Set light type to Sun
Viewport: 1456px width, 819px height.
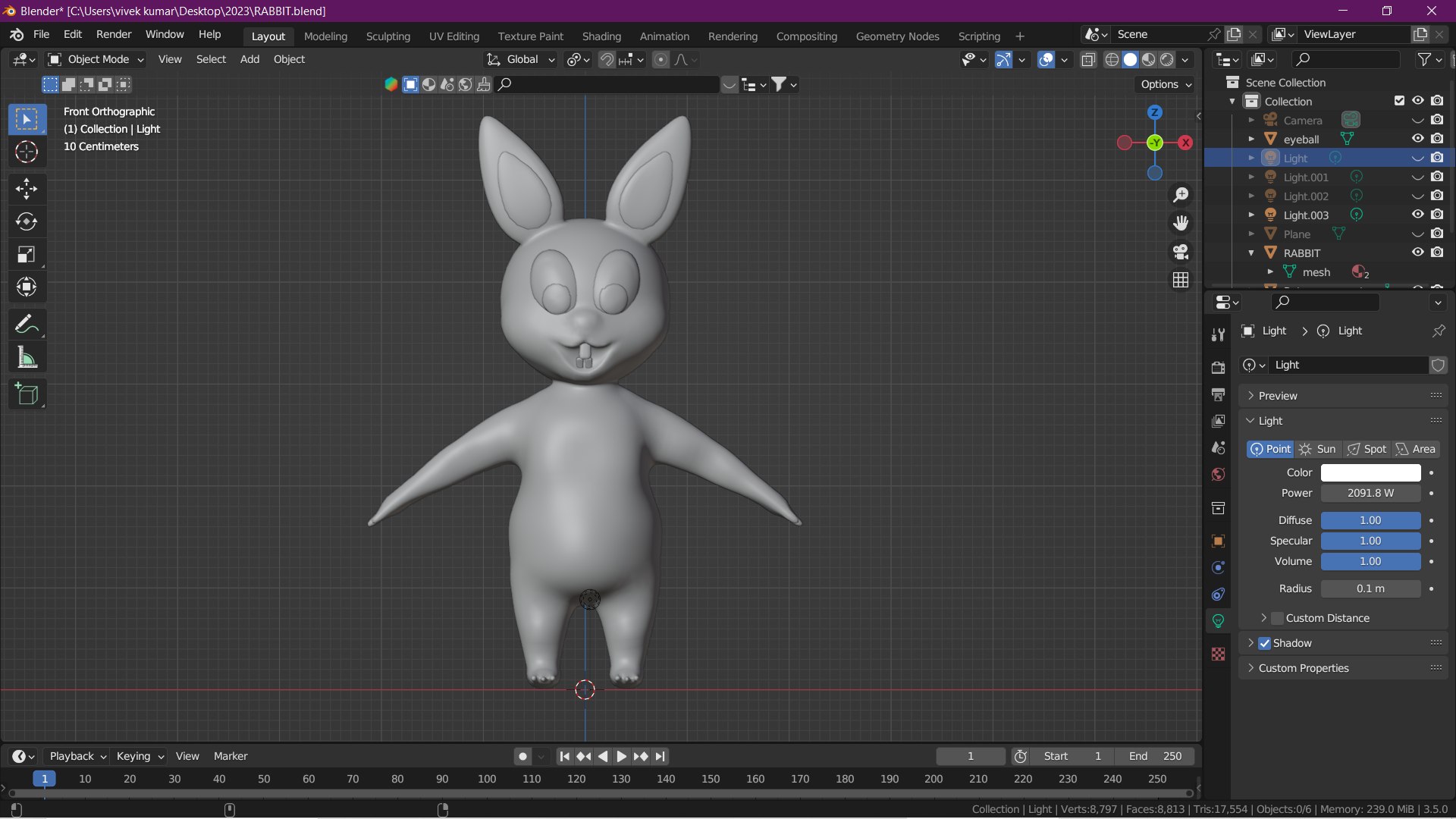(1318, 449)
